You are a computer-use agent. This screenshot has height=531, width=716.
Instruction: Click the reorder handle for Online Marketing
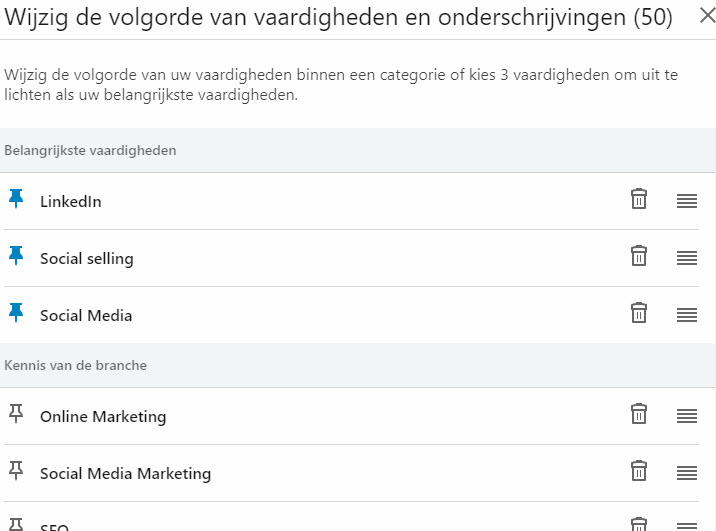686,416
